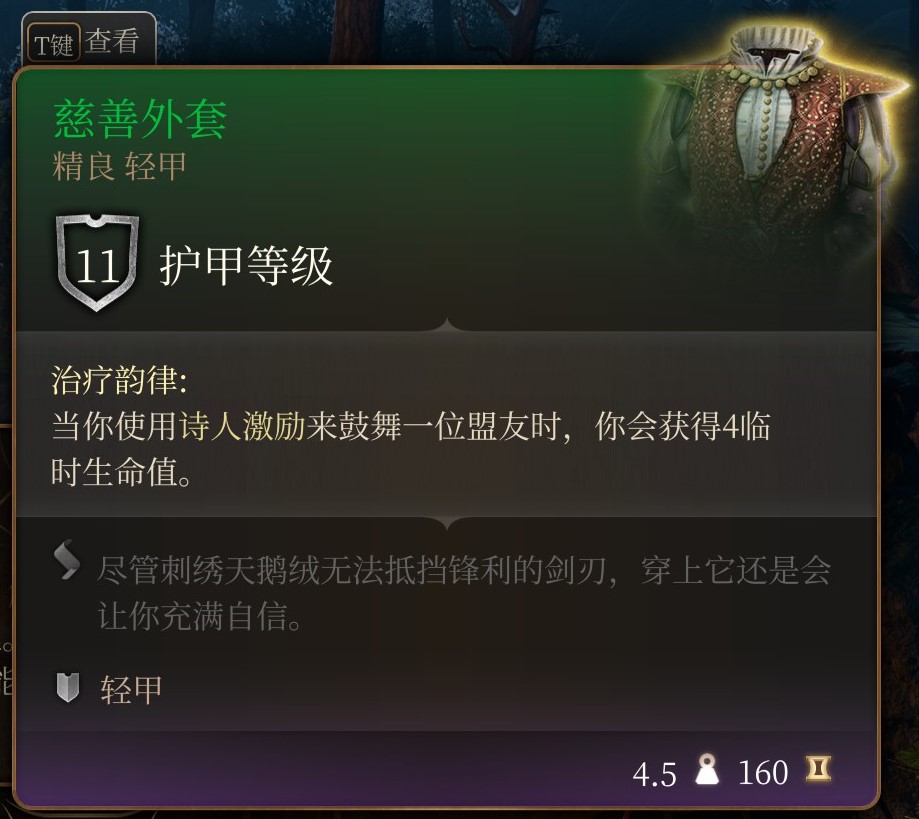Image resolution: width=919 pixels, height=819 pixels.
Task: Click the weight icon next to 4.5
Action: click(707, 769)
